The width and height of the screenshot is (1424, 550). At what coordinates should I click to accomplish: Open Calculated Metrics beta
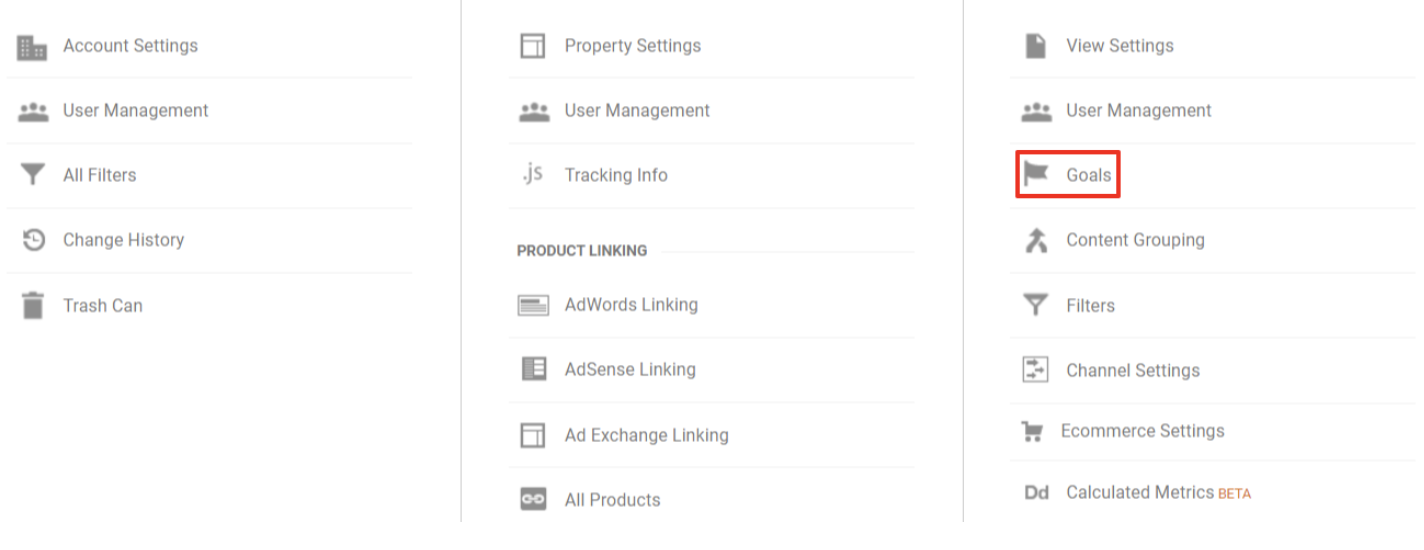coord(1158,492)
